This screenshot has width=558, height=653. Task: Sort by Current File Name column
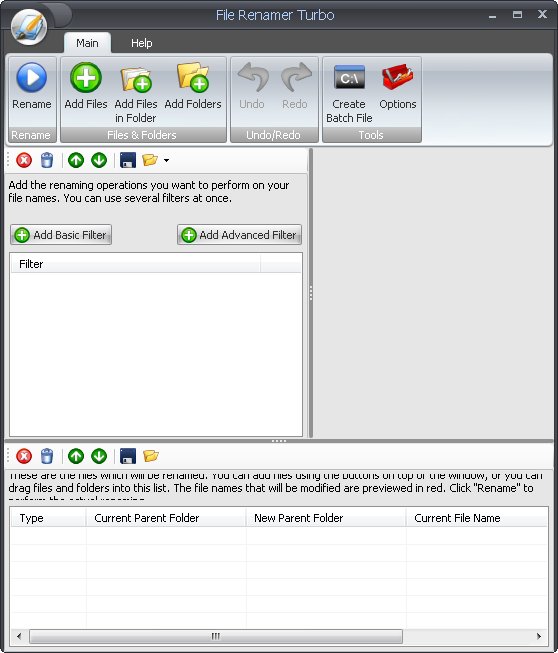point(476,518)
